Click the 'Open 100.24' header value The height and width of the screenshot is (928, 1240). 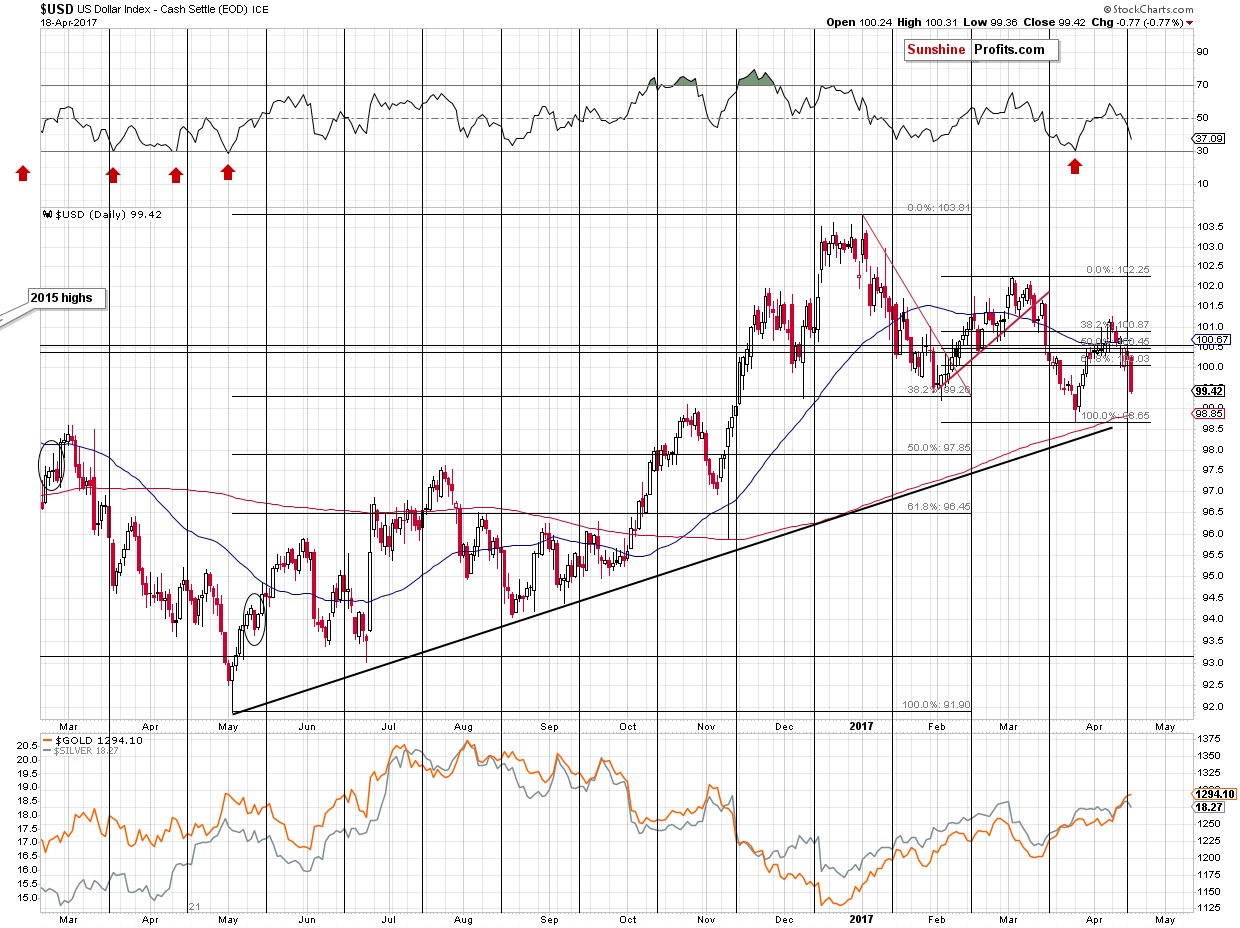pos(857,22)
